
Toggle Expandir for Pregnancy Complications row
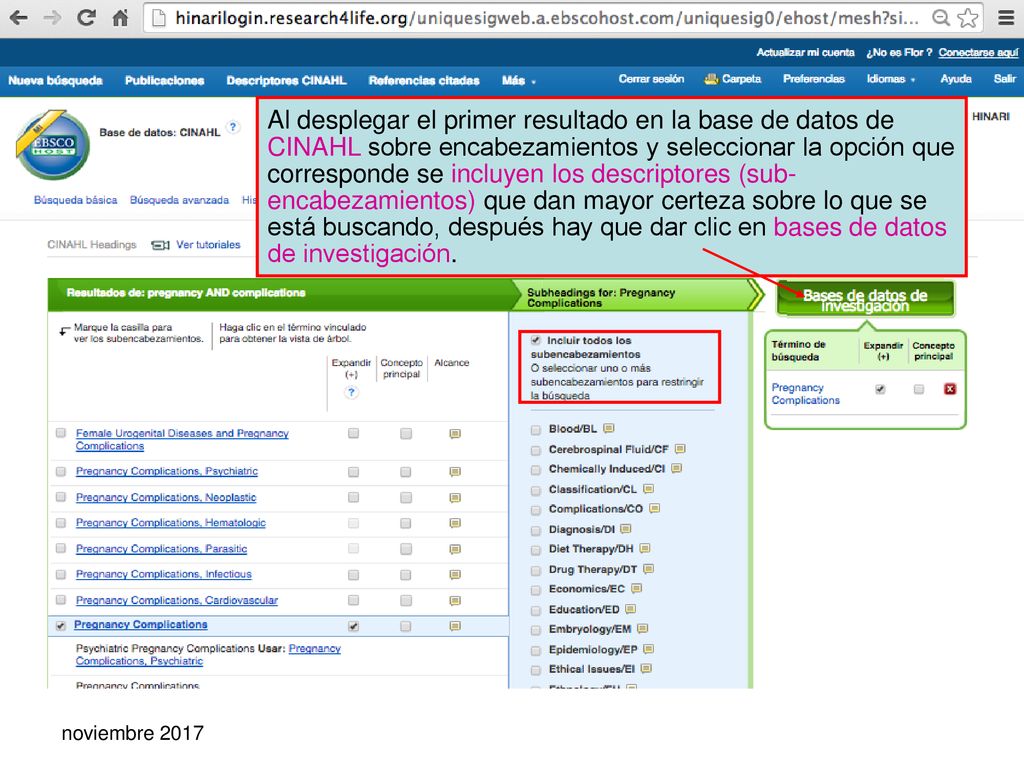(353, 626)
